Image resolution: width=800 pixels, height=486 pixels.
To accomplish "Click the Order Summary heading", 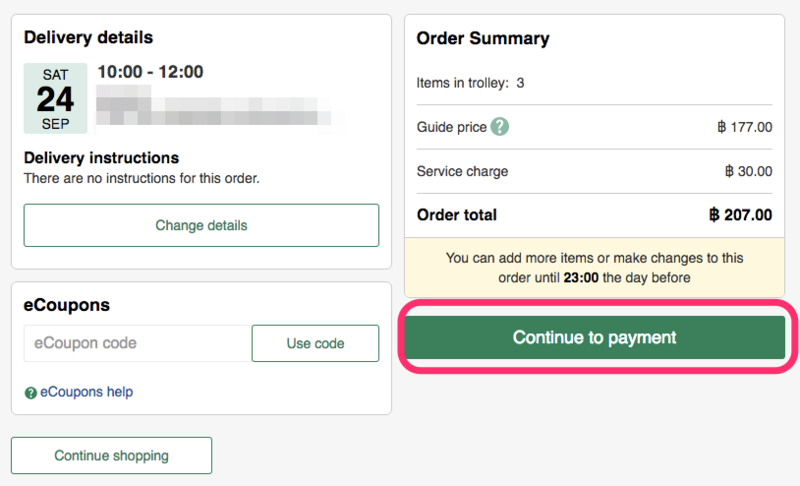I will pos(483,39).
